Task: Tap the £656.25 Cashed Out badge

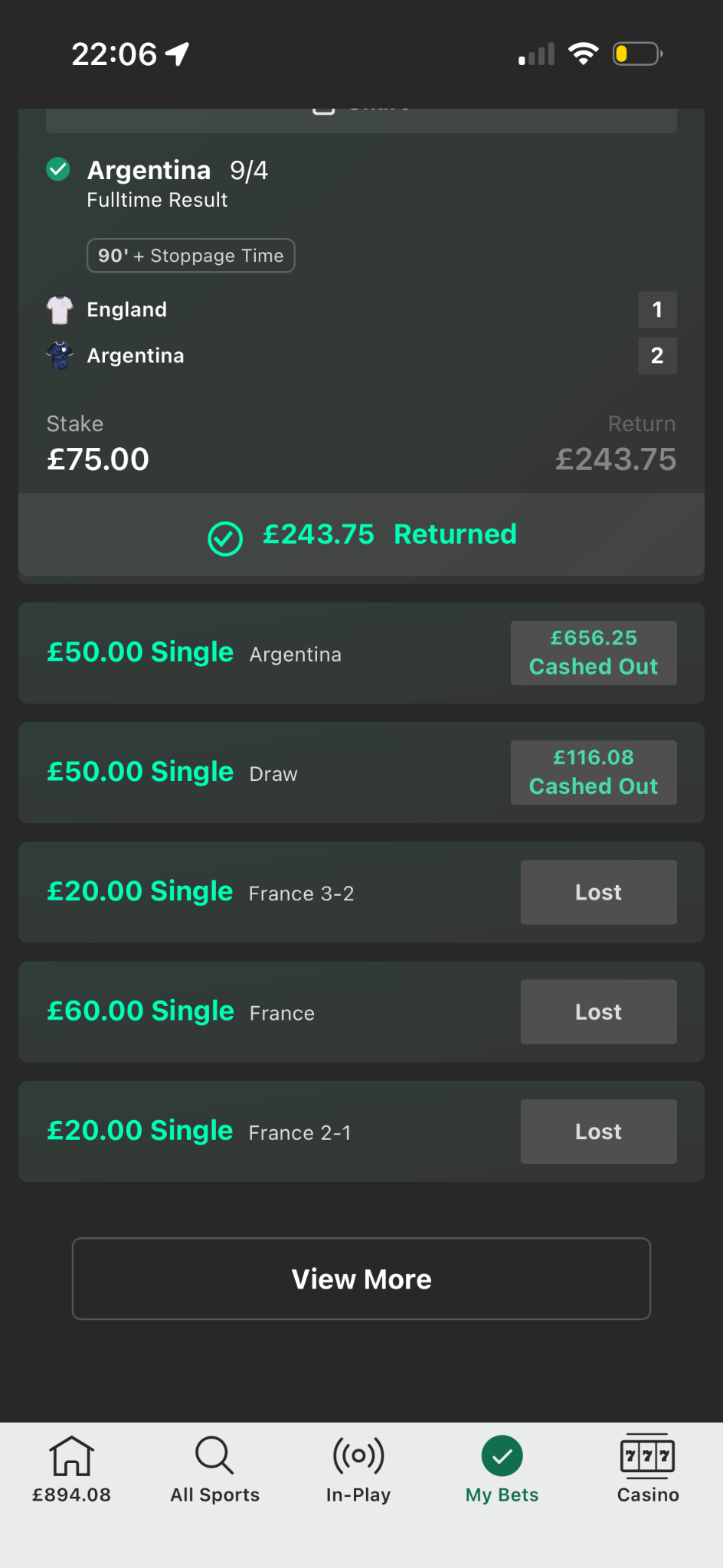Action: [594, 653]
